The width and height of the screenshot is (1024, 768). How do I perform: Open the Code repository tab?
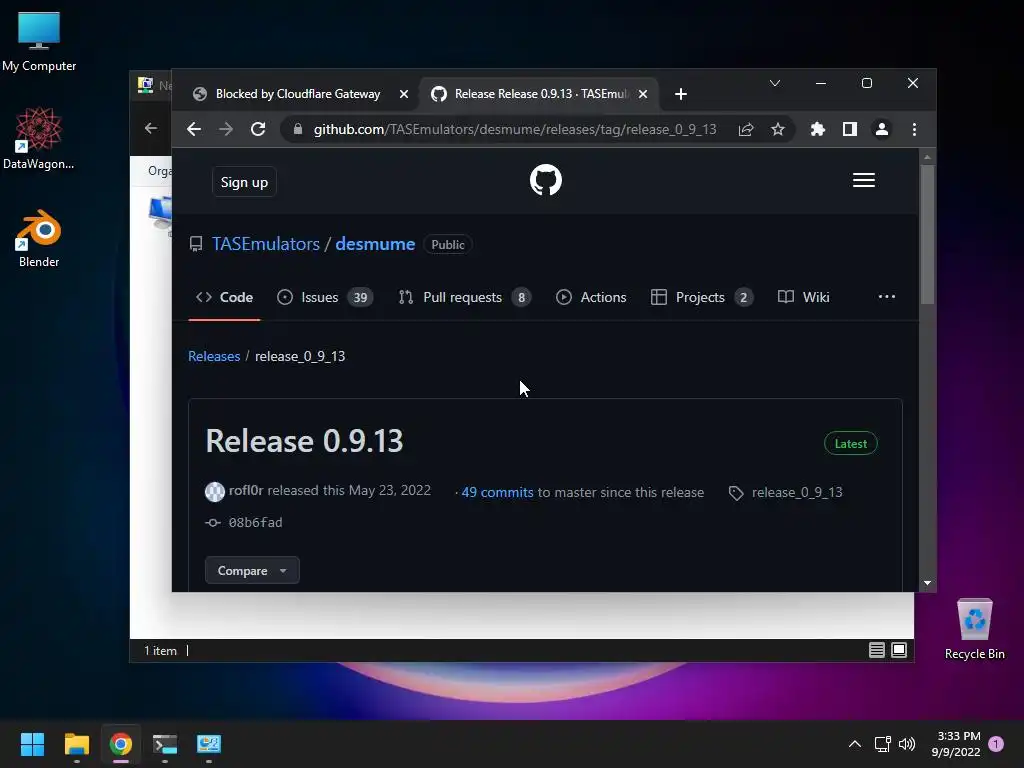224,297
